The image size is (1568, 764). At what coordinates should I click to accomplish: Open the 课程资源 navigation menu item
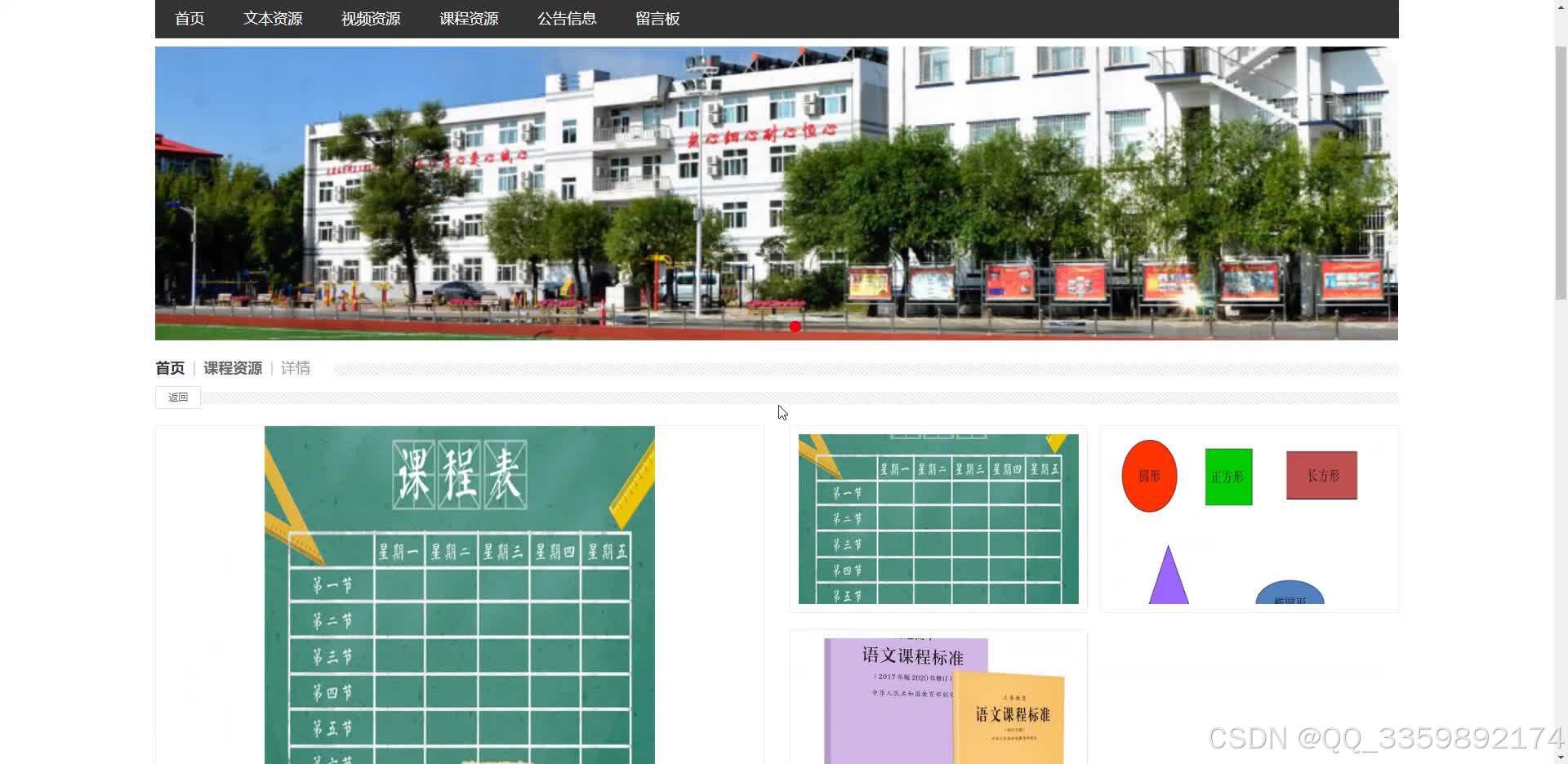[x=469, y=18]
